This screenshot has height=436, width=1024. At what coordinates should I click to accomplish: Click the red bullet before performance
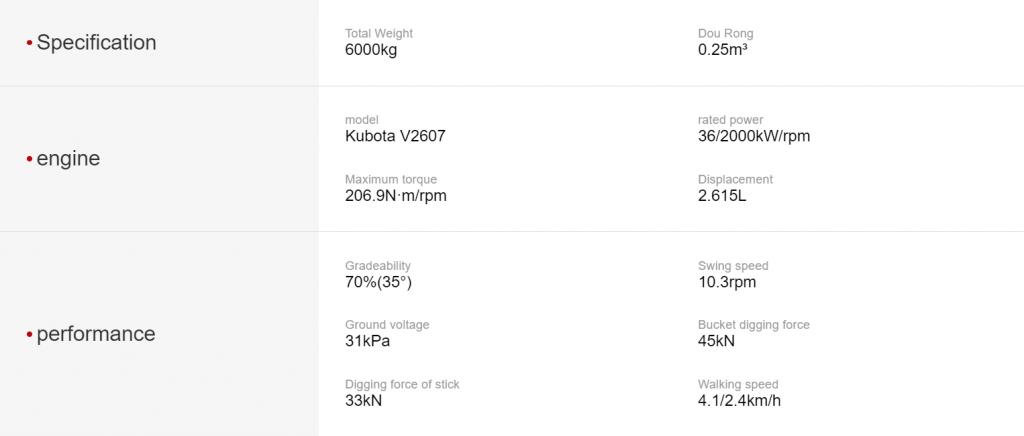pyautogui.click(x=29, y=334)
